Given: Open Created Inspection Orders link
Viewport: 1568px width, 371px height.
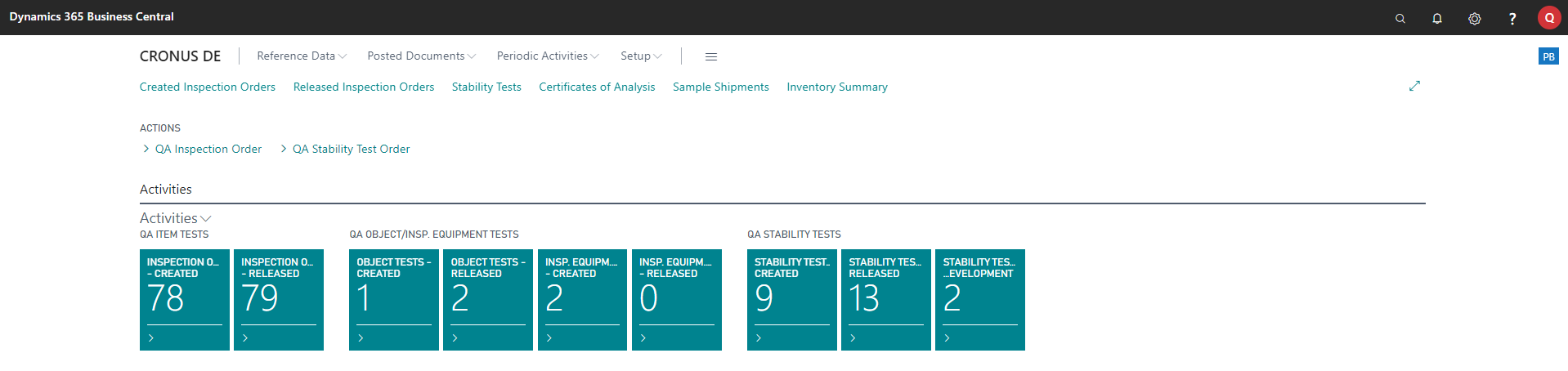Looking at the screenshot, I should pos(208,87).
